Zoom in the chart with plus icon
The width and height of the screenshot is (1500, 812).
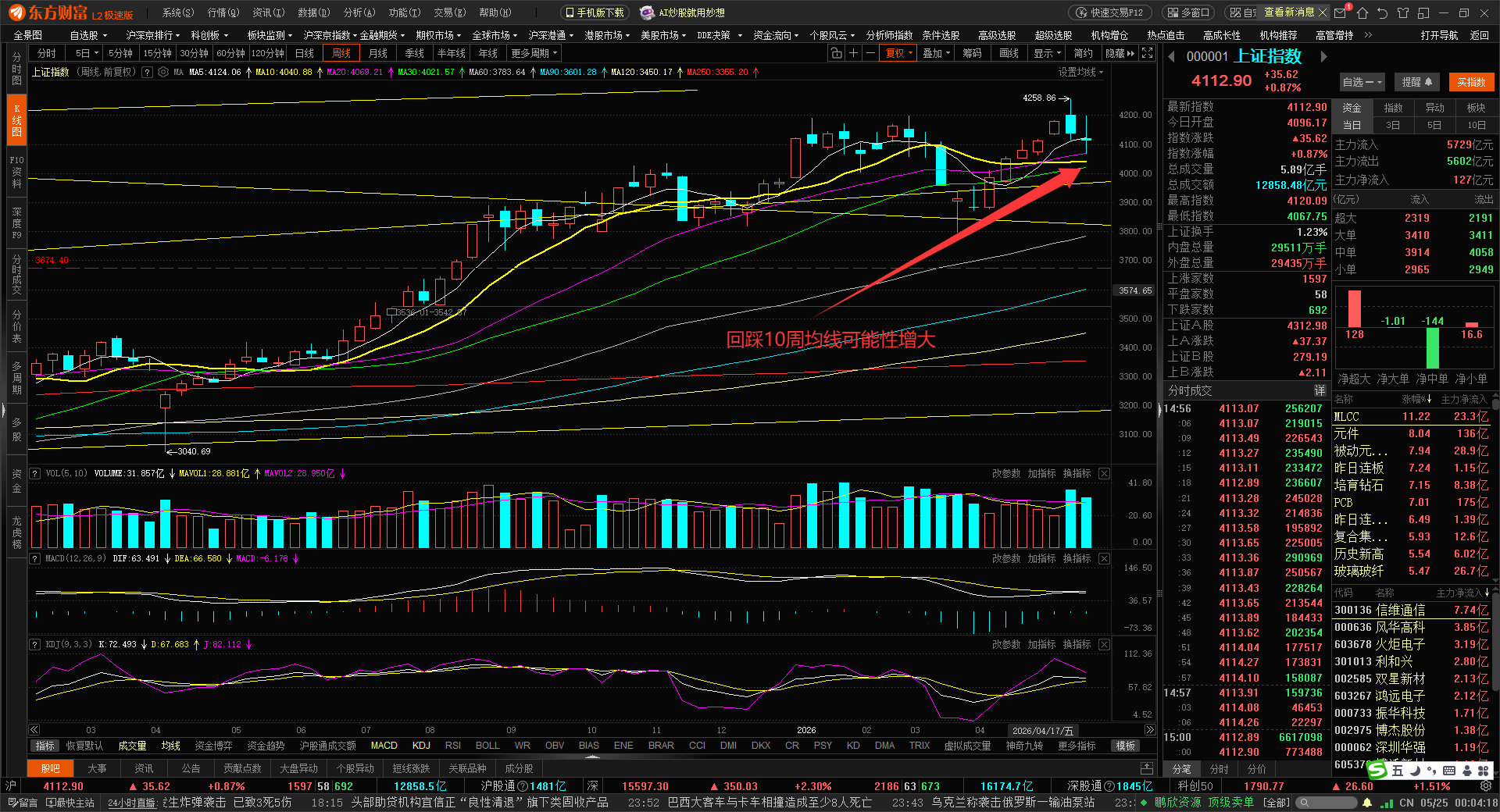tap(854, 53)
